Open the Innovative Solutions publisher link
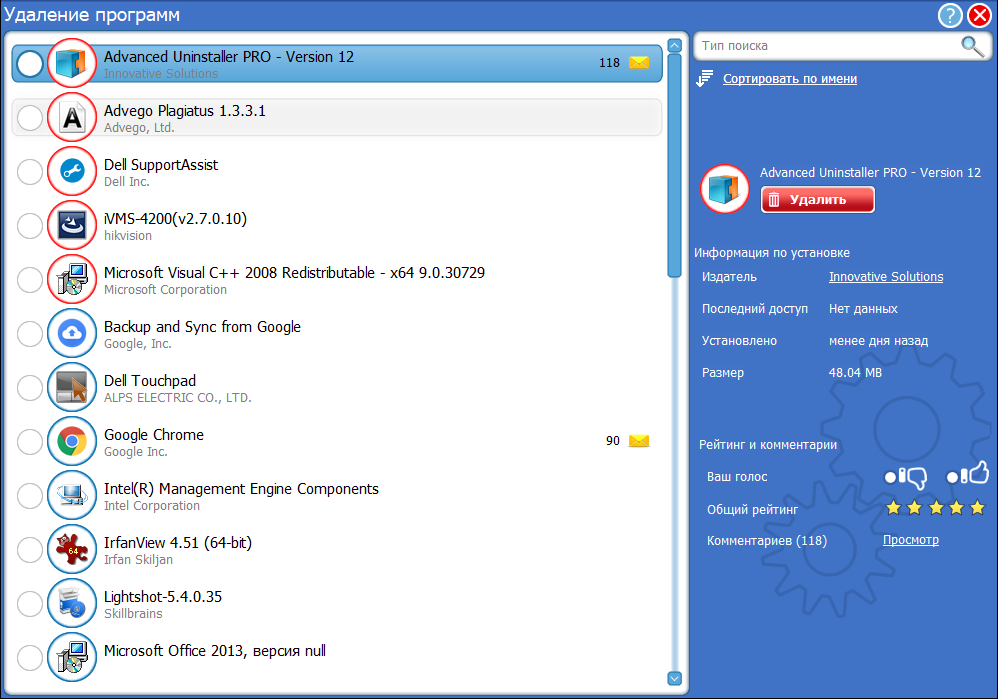Screen dimensions: 998x699 (885, 277)
